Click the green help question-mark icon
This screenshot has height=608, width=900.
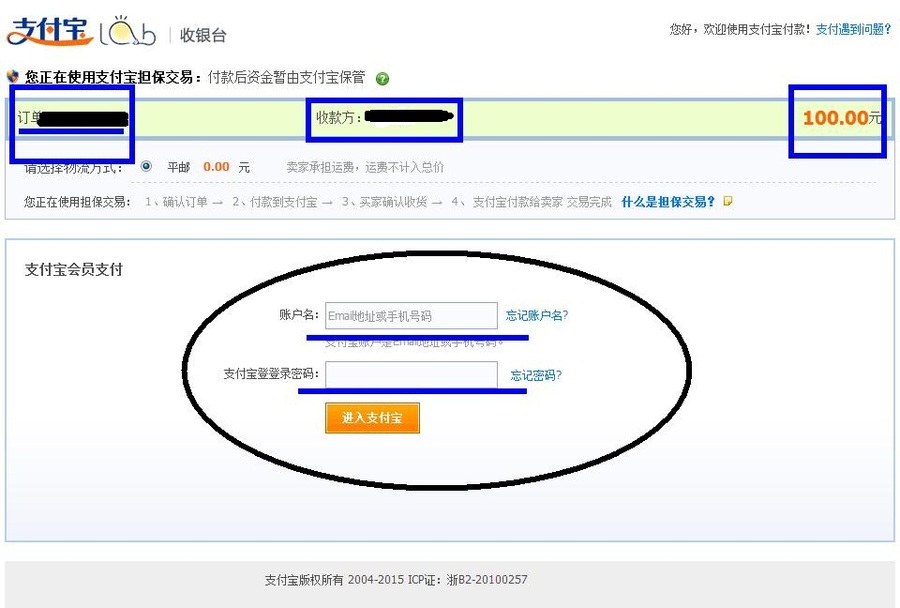point(382,79)
